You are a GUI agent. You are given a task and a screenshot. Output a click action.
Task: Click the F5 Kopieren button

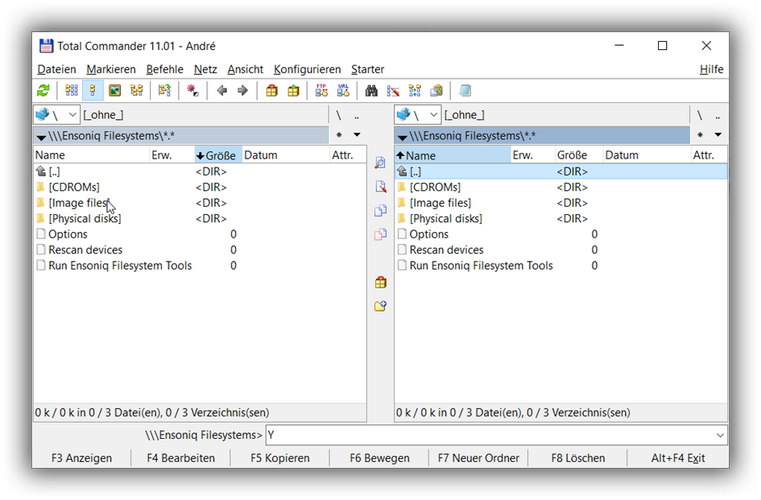pyautogui.click(x=280, y=458)
